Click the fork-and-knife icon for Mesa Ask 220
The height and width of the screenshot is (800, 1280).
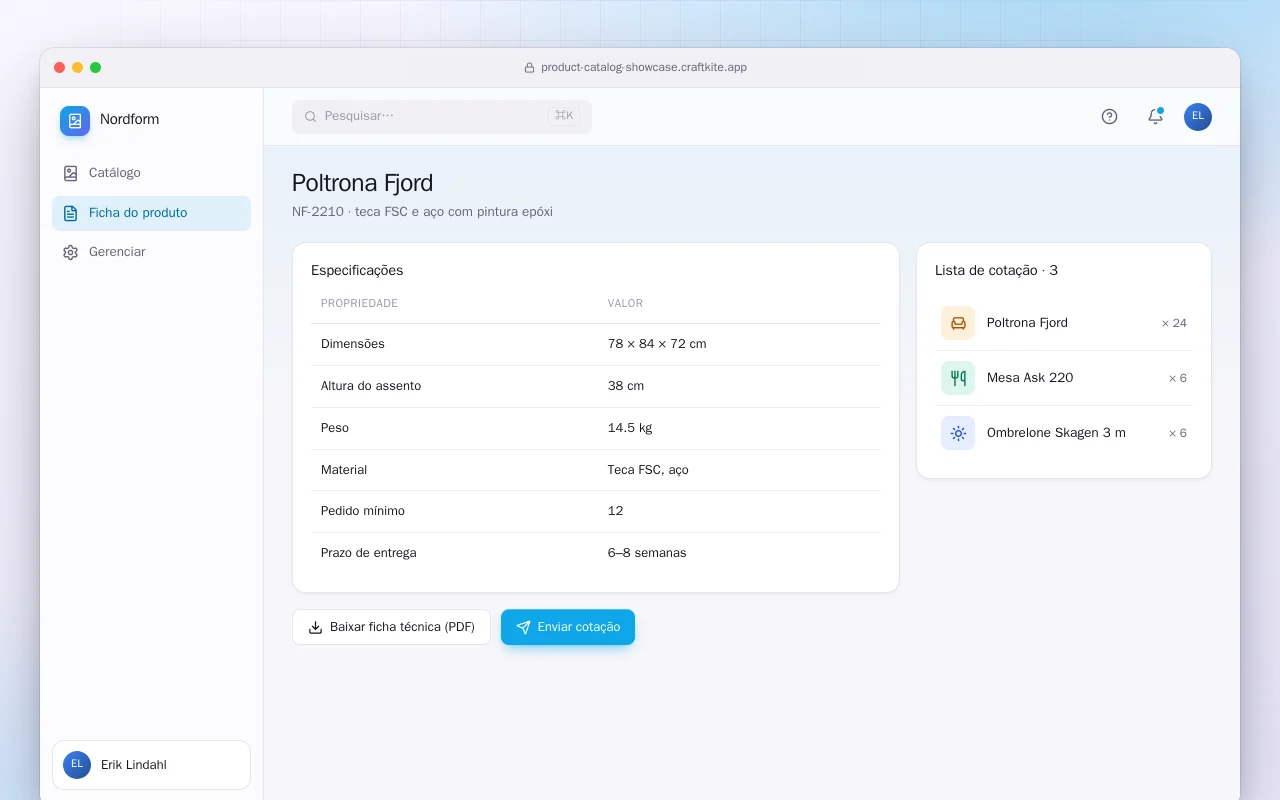coord(958,378)
